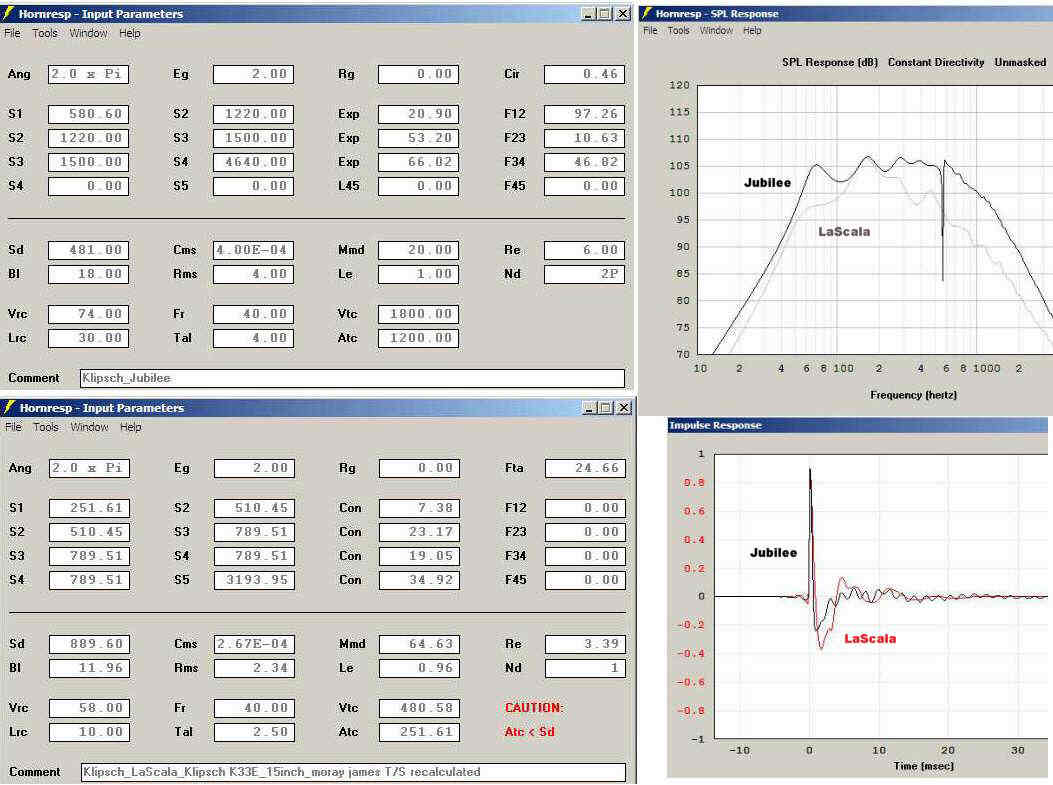Click the F34 field showing 46.82
Image resolution: width=1053 pixels, height=785 pixels.
(584, 163)
